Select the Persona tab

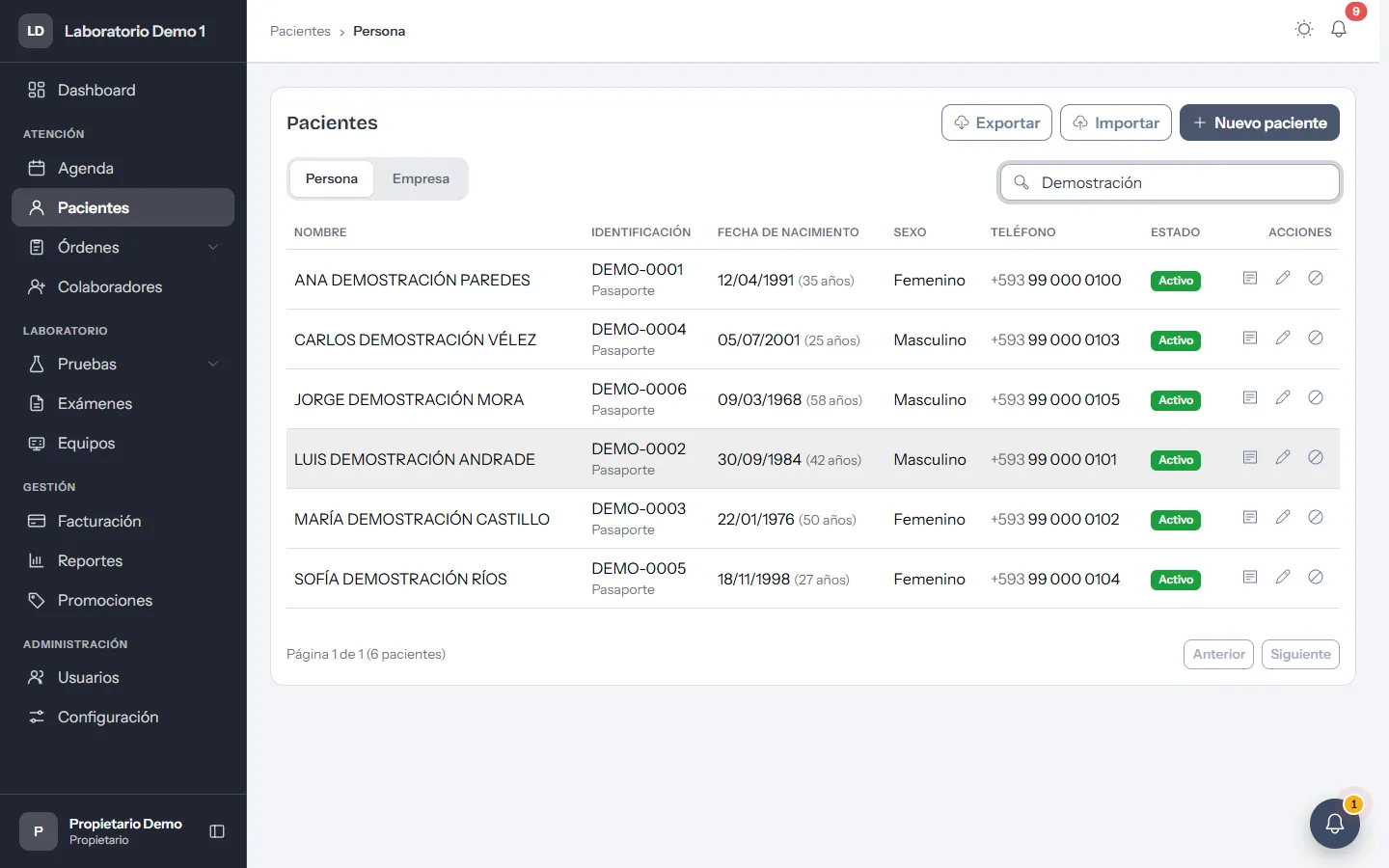pyautogui.click(x=332, y=178)
